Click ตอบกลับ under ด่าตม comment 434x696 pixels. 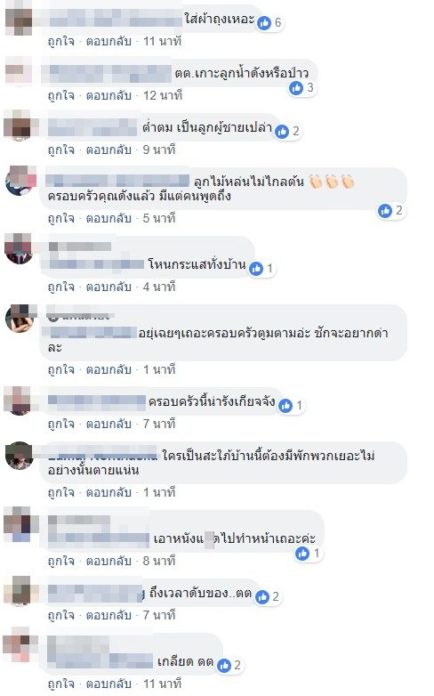109,150
